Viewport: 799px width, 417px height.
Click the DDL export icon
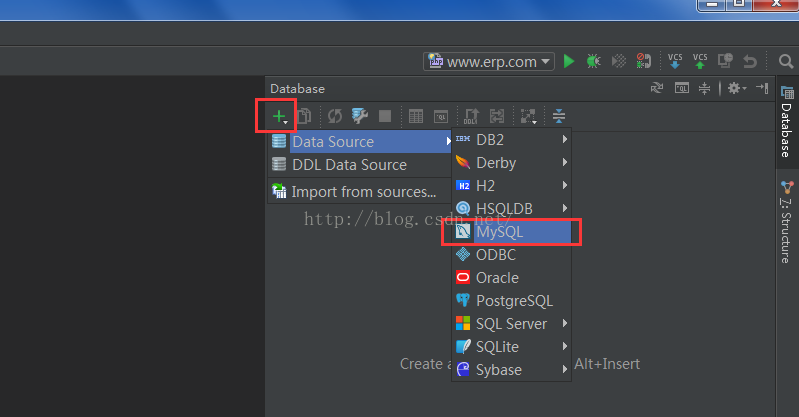[471, 116]
